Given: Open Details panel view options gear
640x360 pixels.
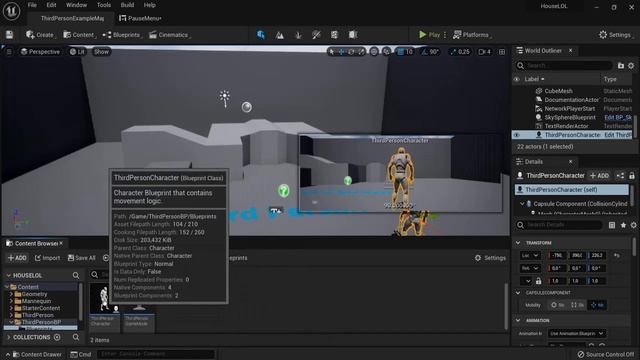Looking at the screenshot, I should coord(633,225).
